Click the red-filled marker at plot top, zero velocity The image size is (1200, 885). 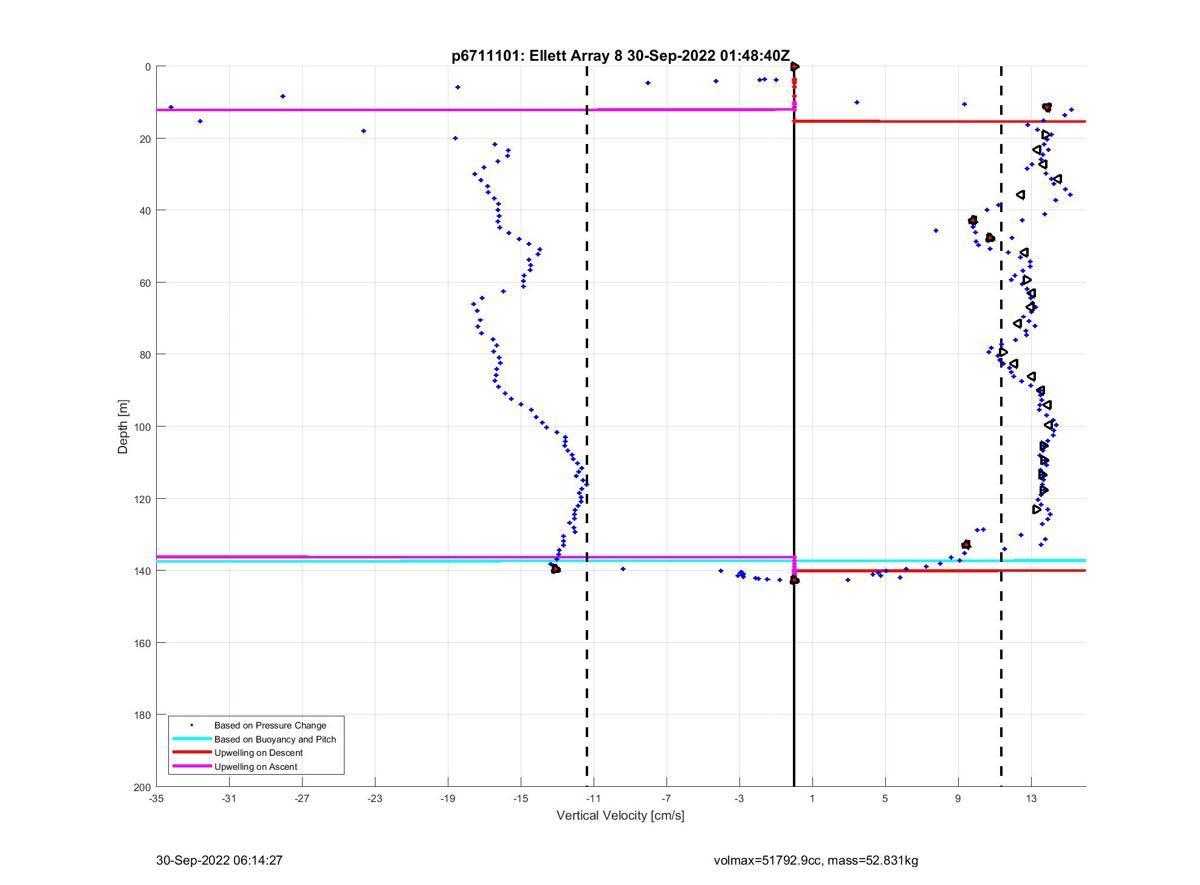tap(795, 67)
